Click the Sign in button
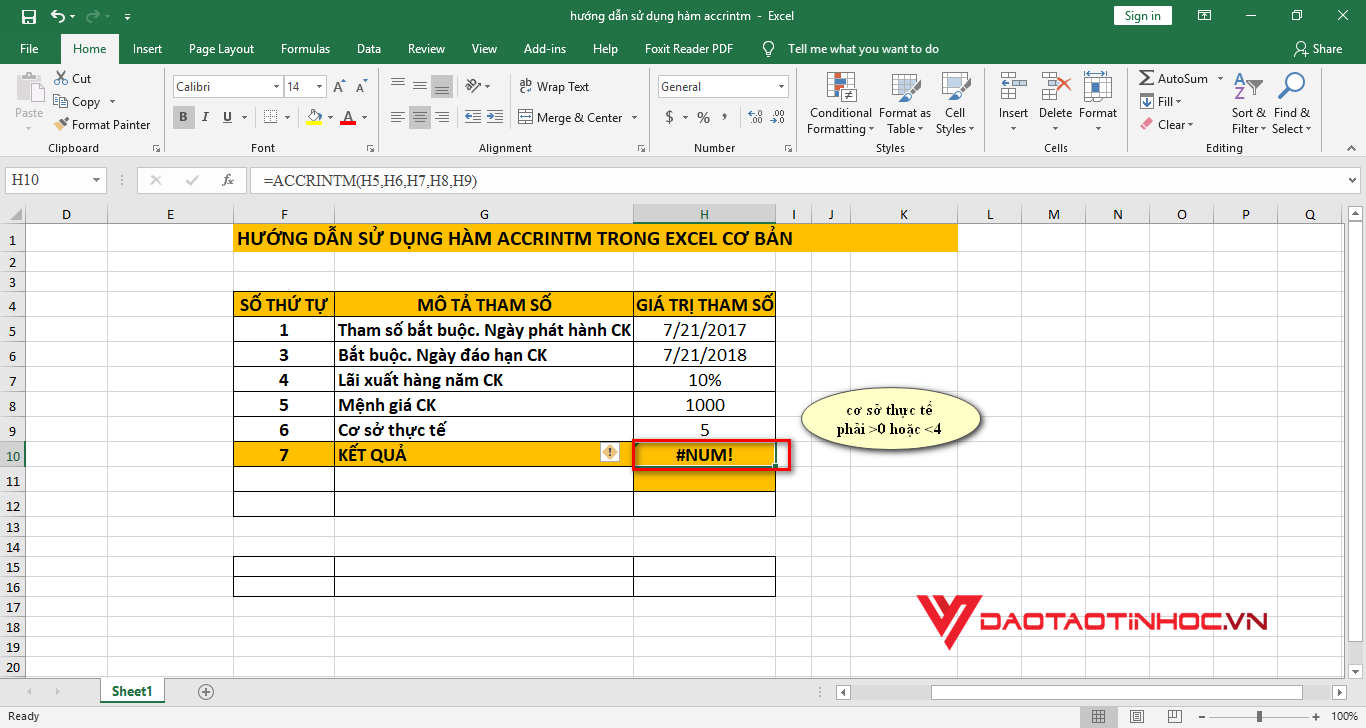The image size is (1366, 728). tap(1142, 16)
